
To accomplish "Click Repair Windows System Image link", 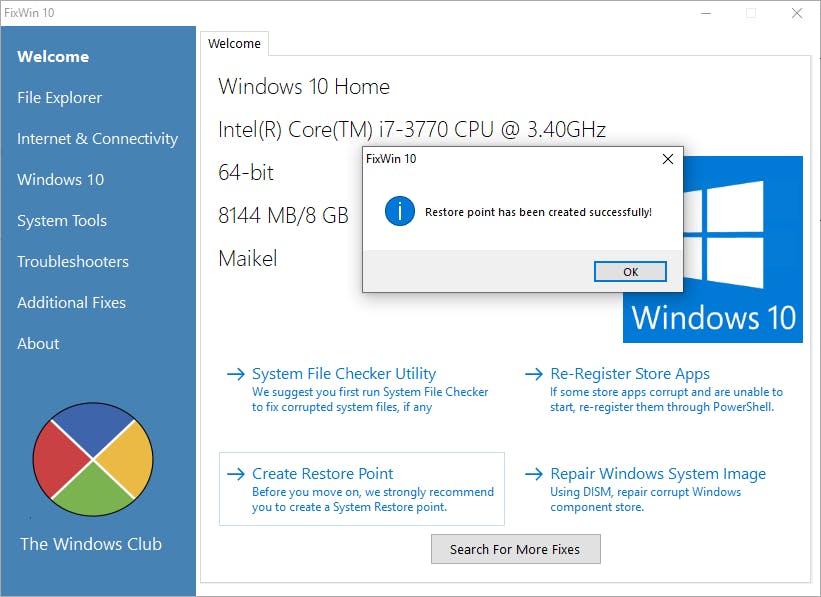I will point(658,474).
